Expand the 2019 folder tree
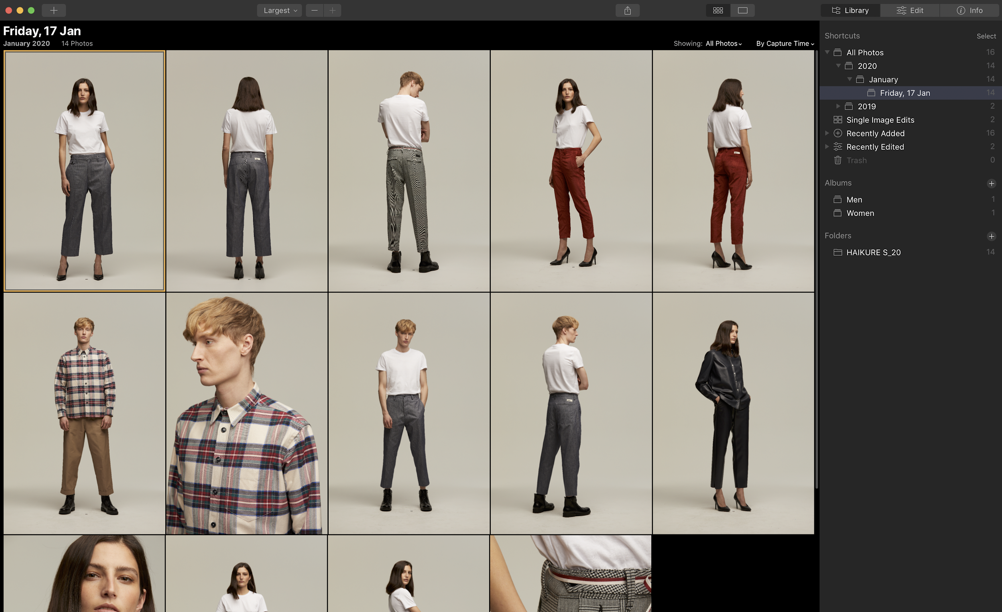Screen dimensions: 1002x612 tap(838, 106)
